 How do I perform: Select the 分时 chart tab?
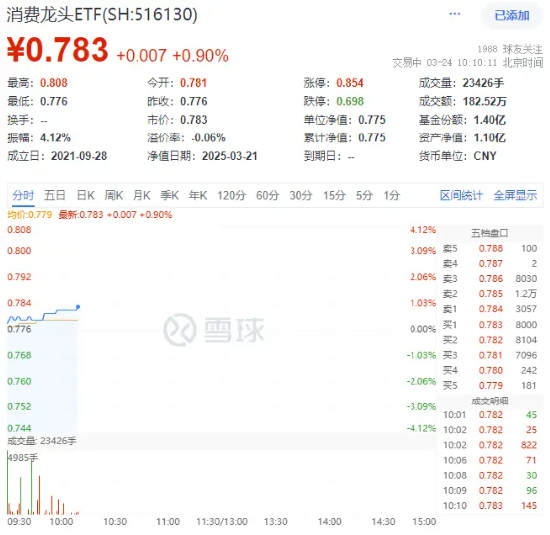click(x=23, y=195)
